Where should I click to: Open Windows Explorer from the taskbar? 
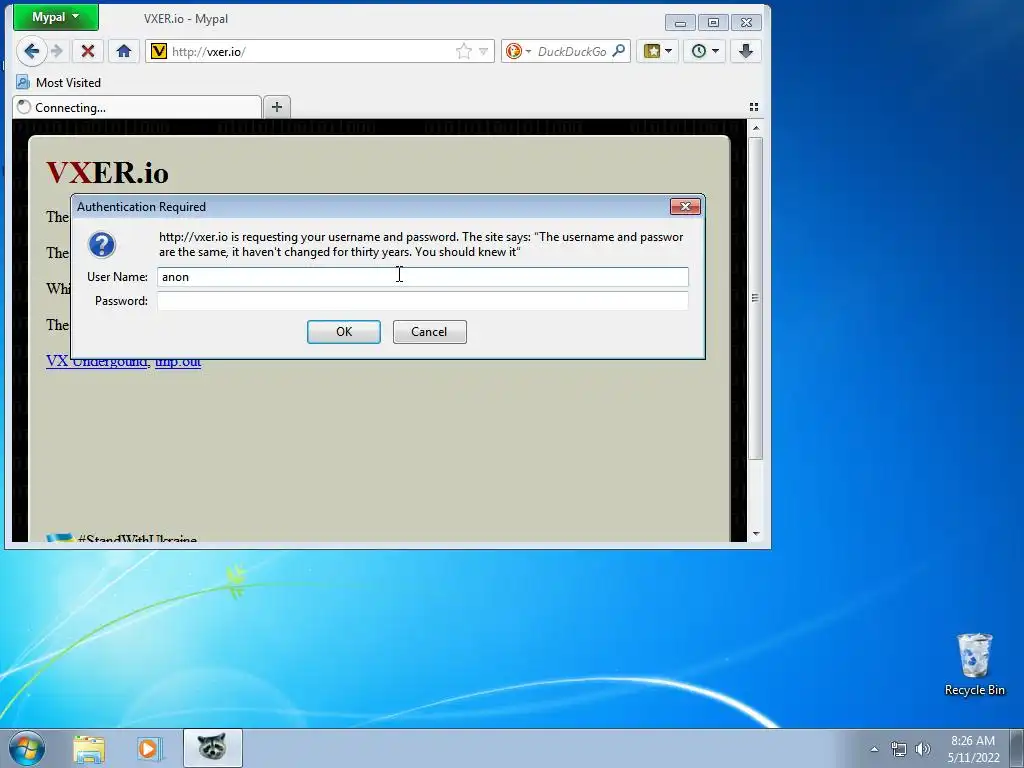click(x=89, y=748)
